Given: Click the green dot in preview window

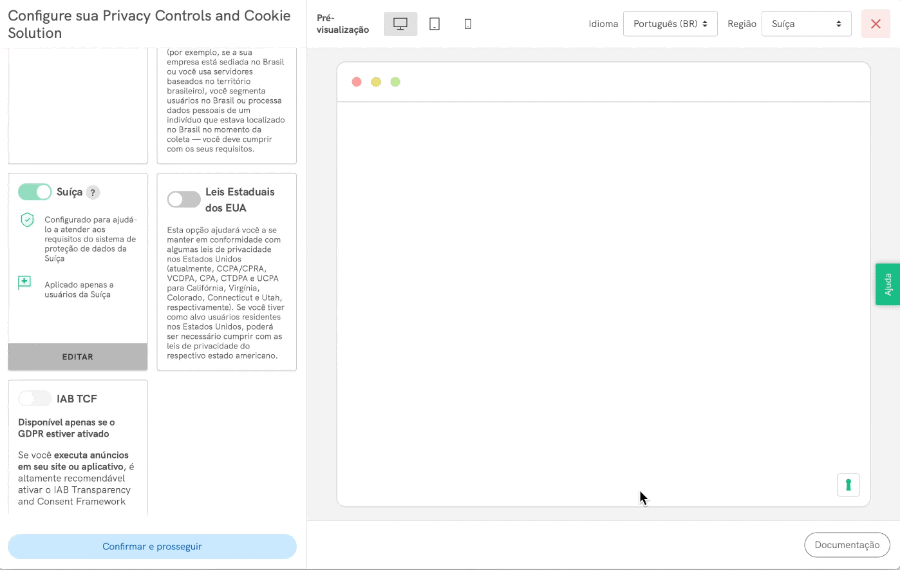Looking at the screenshot, I should pos(395,82).
